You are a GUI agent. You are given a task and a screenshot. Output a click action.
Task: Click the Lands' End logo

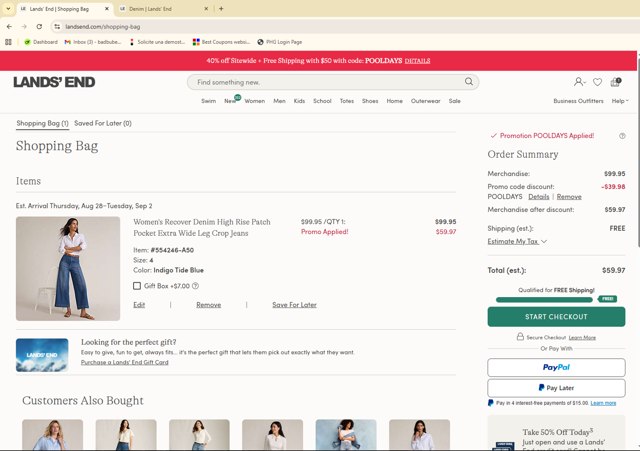(x=54, y=82)
